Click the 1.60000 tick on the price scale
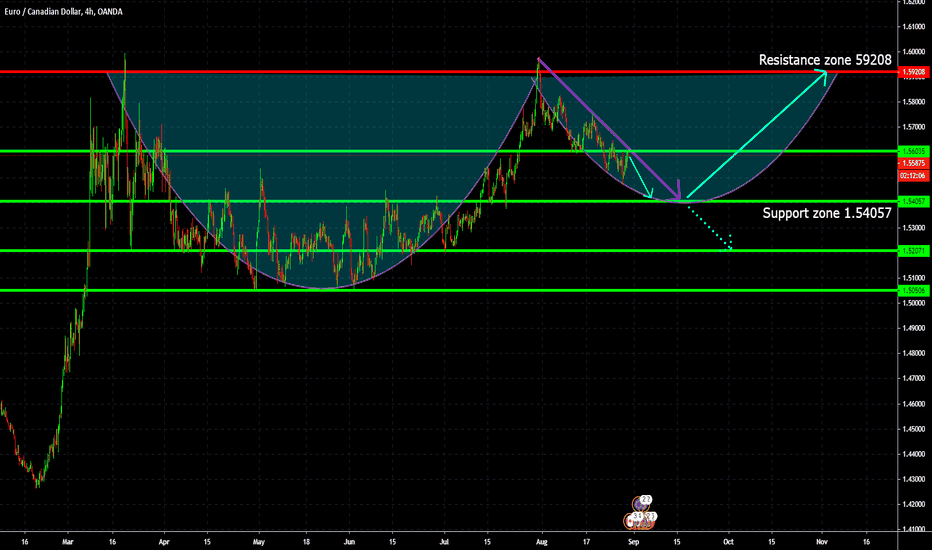932x550 pixels. (x=914, y=52)
